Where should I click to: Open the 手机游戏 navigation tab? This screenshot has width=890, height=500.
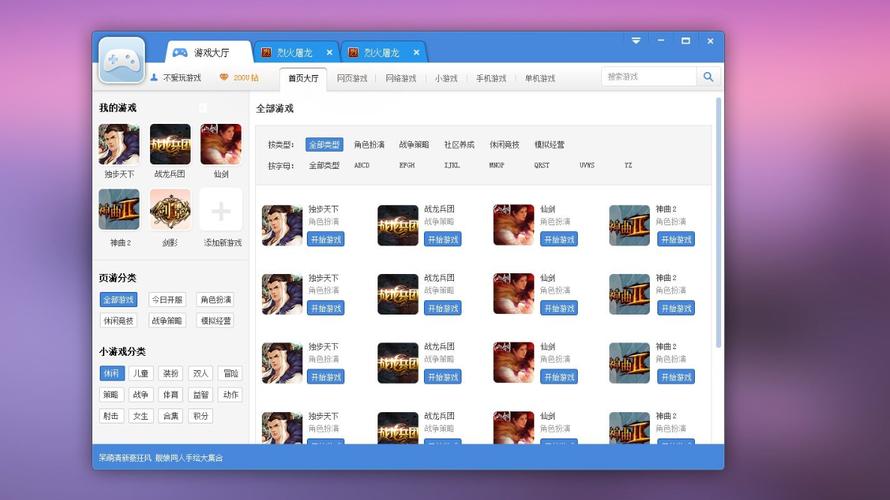tap(491, 78)
